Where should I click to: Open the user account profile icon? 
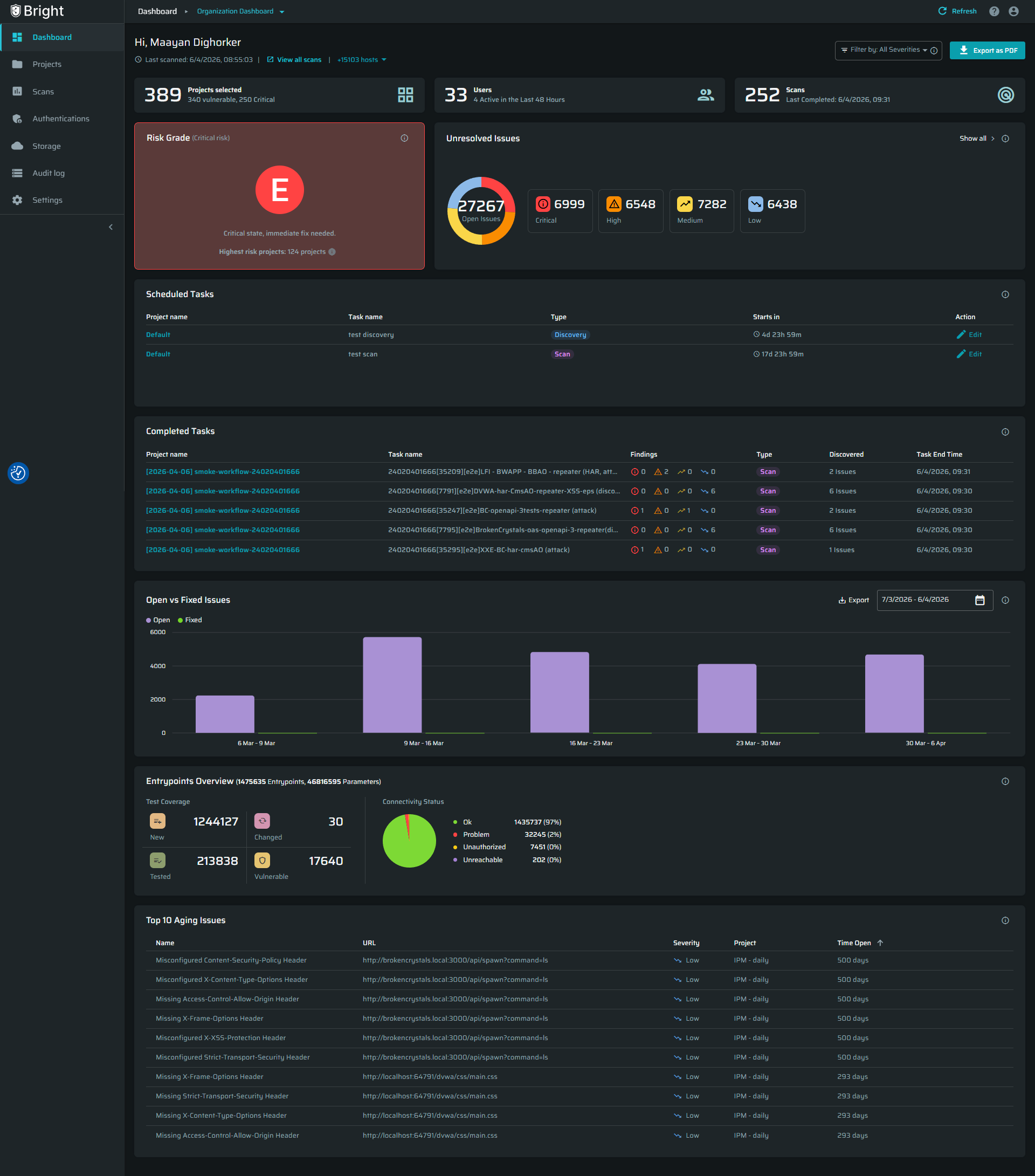point(1013,11)
